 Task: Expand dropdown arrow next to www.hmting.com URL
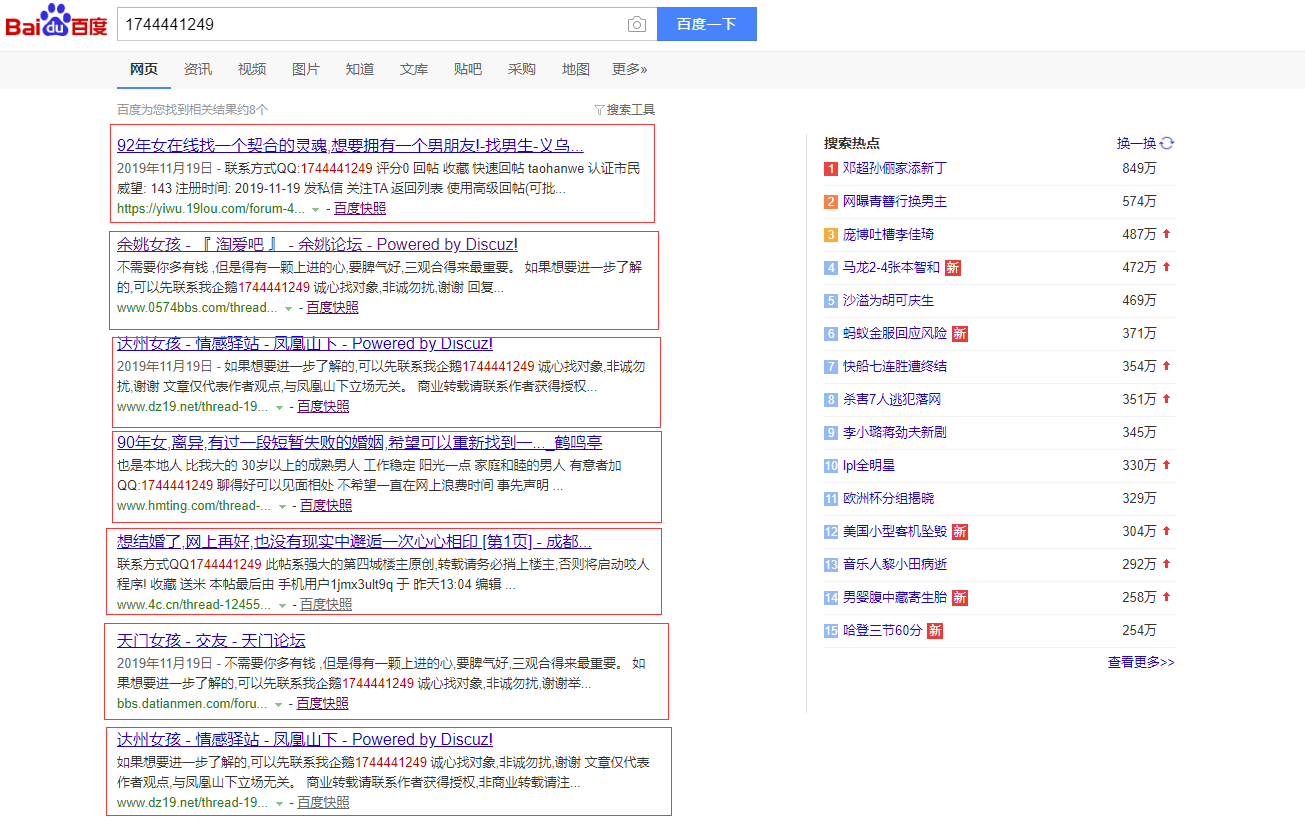282,506
